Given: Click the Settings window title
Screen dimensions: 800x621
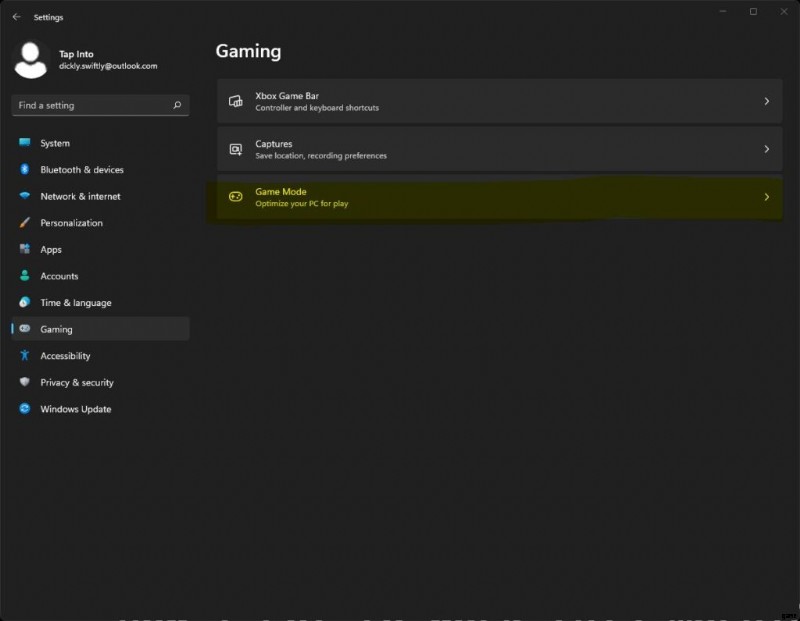Looking at the screenshot, I should click(48, 17).
